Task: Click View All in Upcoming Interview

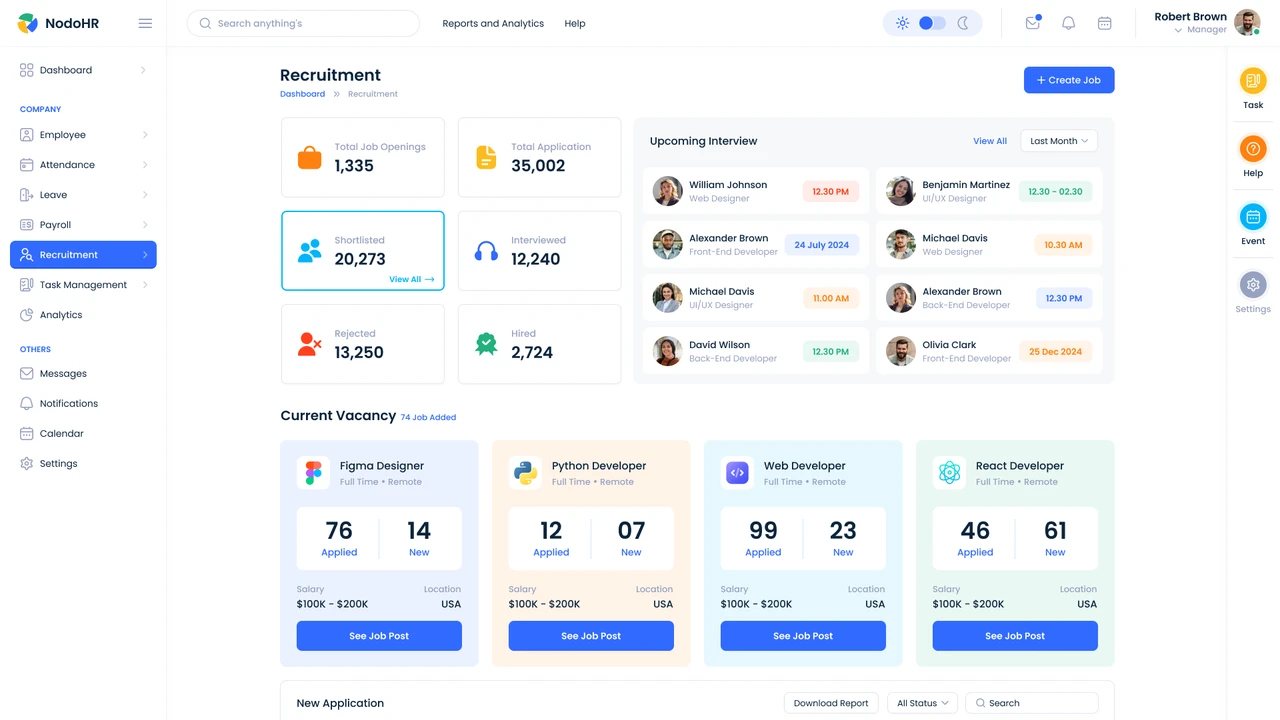Action: [990, 141]
